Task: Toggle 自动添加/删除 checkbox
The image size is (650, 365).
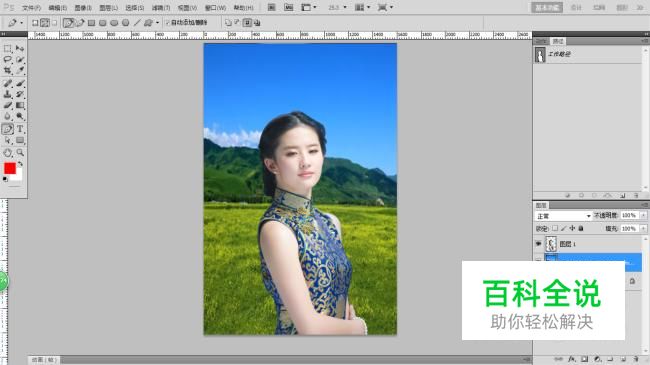Action: [x=167, y=23]
